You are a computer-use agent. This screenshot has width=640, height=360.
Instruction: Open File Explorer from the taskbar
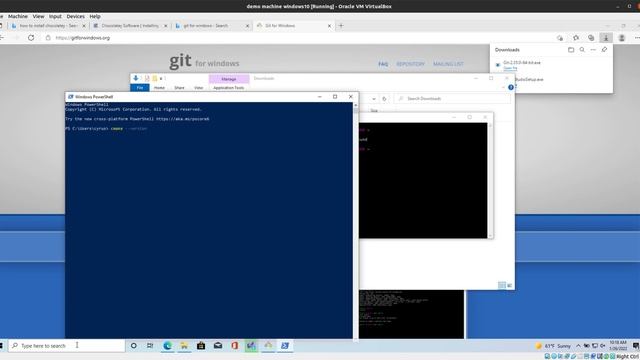pyautogui.click(x=184, y=346)
